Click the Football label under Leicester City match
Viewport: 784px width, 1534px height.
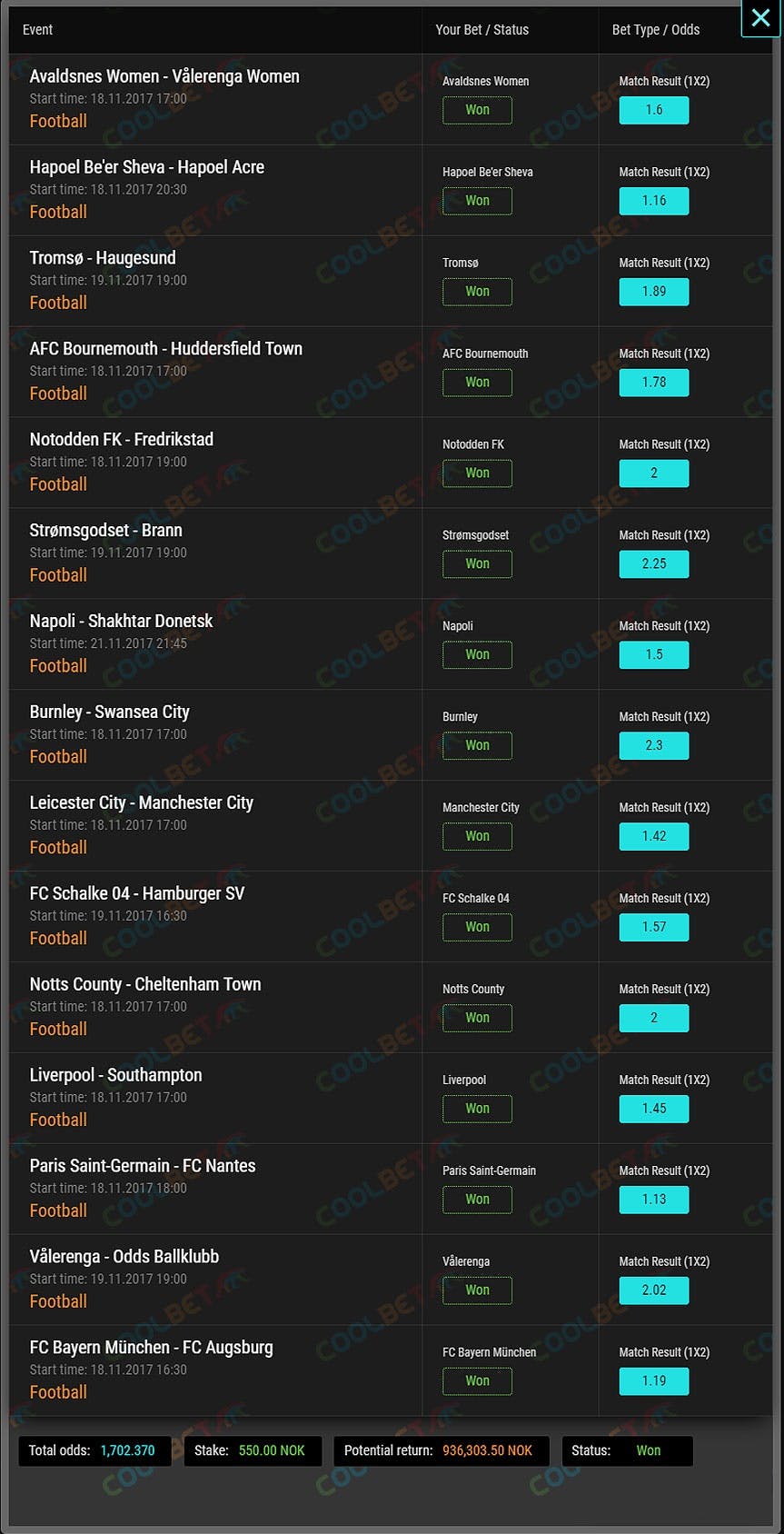click(58, 848)
